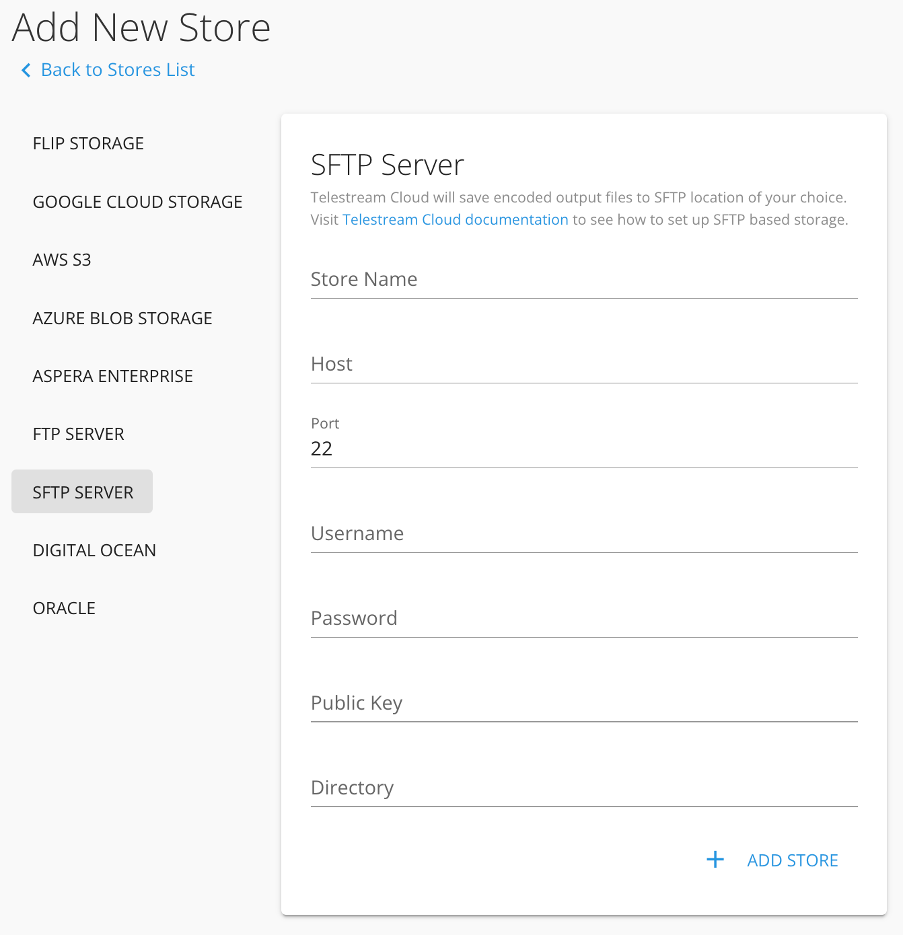Viewport: 904px width, 936px height.
Task: Select the highlighted SFTP SERVER tab
Action: [82, 491]
